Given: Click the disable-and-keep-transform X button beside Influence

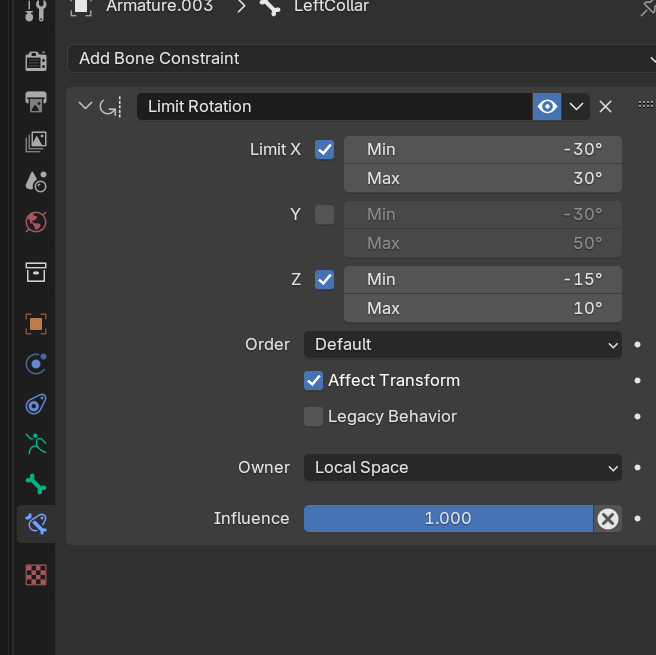Looking at the screenshot, I should [x=607, y=519].
